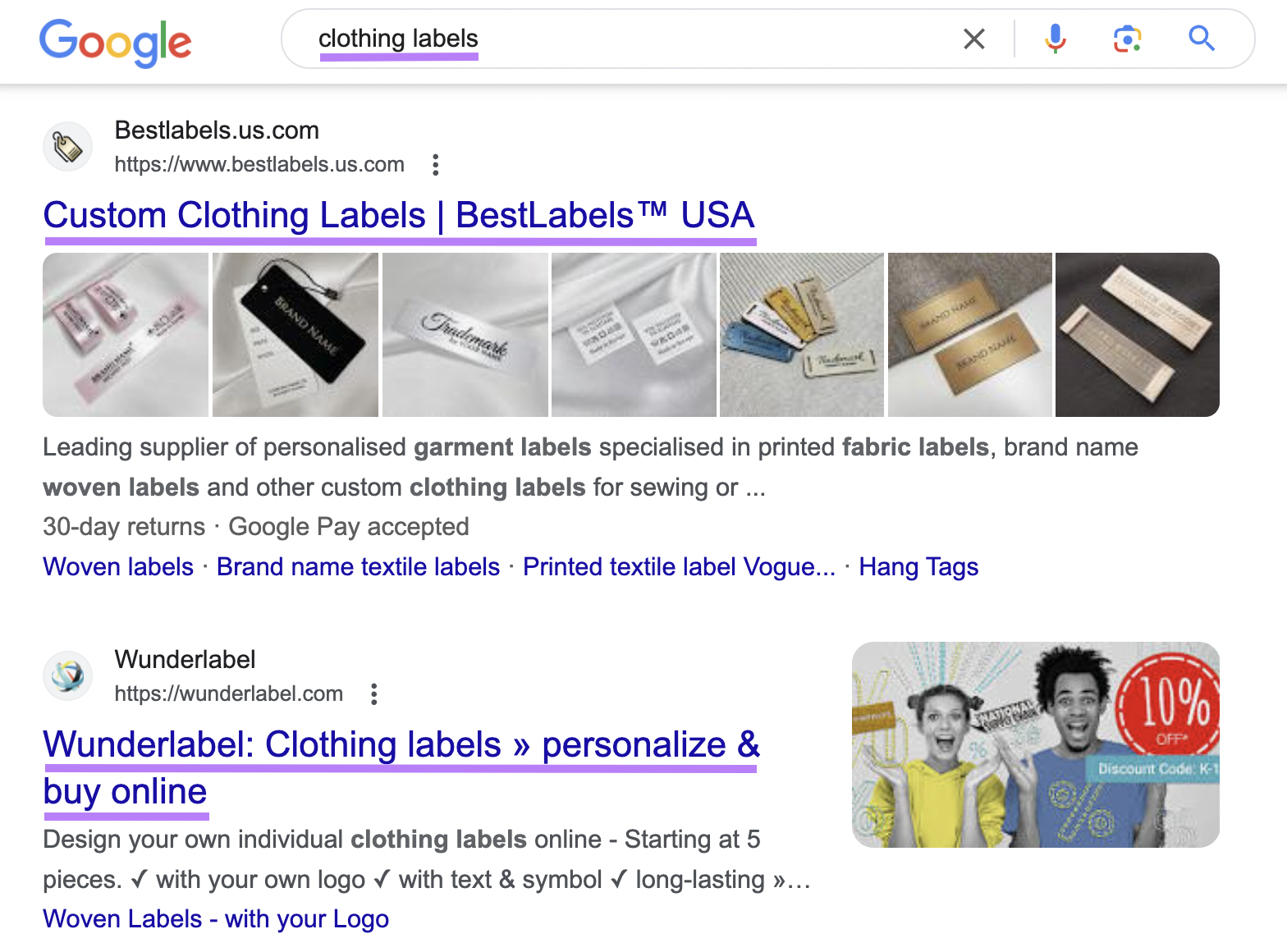Screen dimensions: 1287x952
Task: Open the Woven Labels with your Logo link
Action: pyautogui.click(x=216, y=919)
